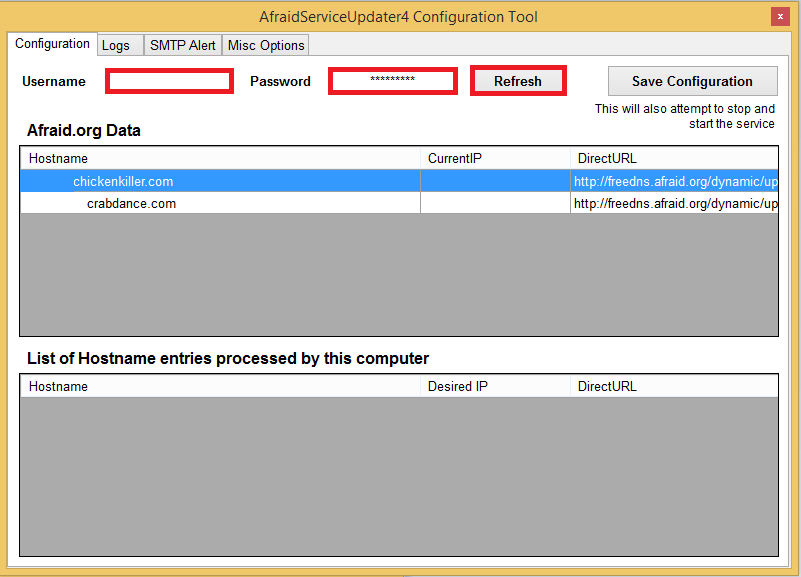This screenshot has height=577, width=801.
Task: Switch to the Logs tab
Action: 116,45
